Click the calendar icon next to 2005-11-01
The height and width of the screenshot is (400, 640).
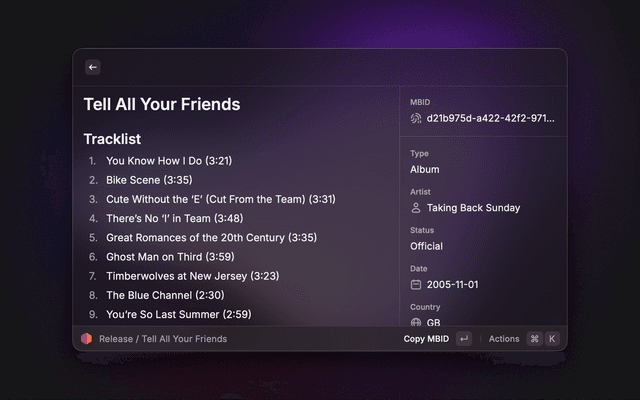(416, 284)
